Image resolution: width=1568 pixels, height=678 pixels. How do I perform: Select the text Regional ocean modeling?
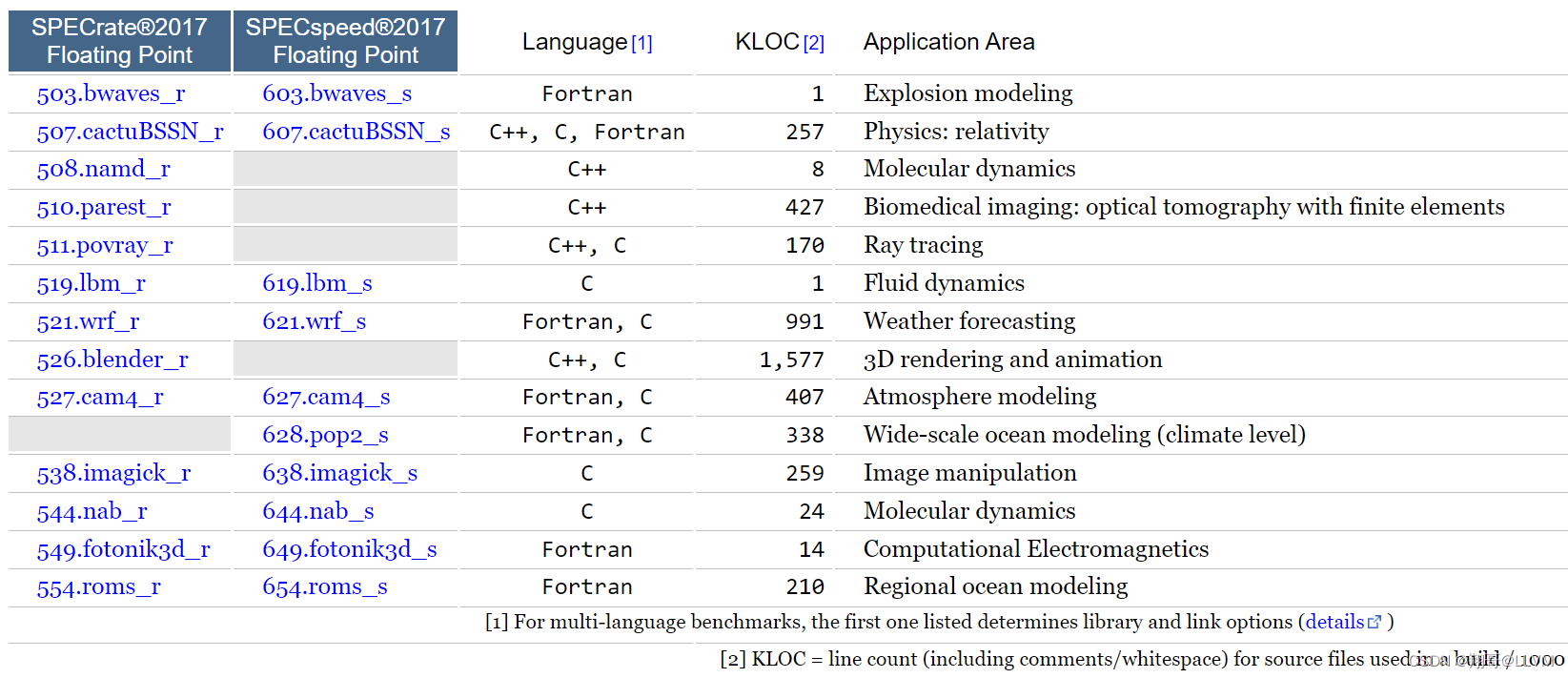[996, 586]
